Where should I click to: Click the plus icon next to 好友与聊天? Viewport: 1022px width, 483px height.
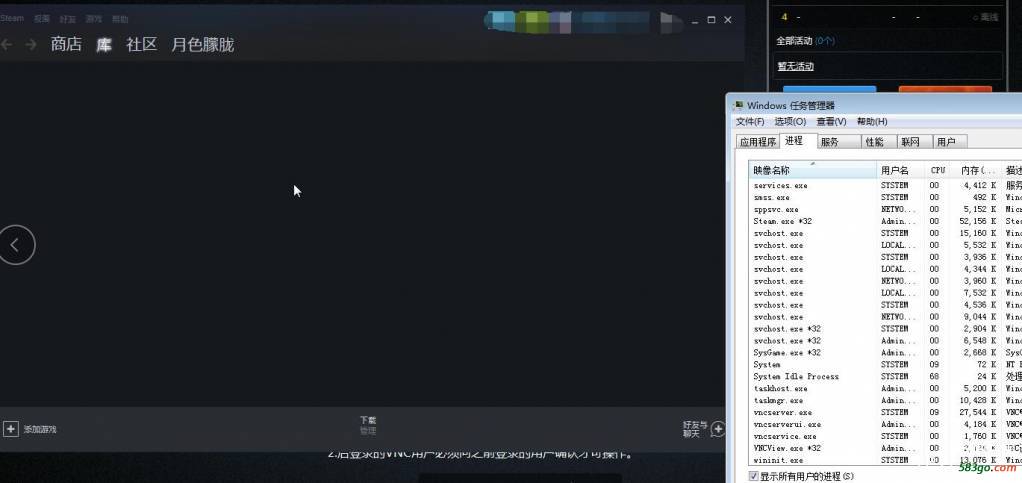[718, 429]
